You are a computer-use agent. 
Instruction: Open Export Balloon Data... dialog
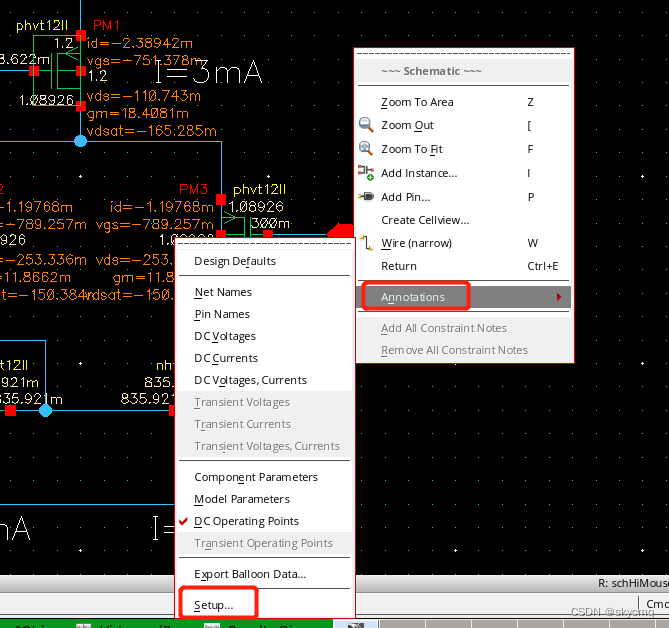coord(265,574)
